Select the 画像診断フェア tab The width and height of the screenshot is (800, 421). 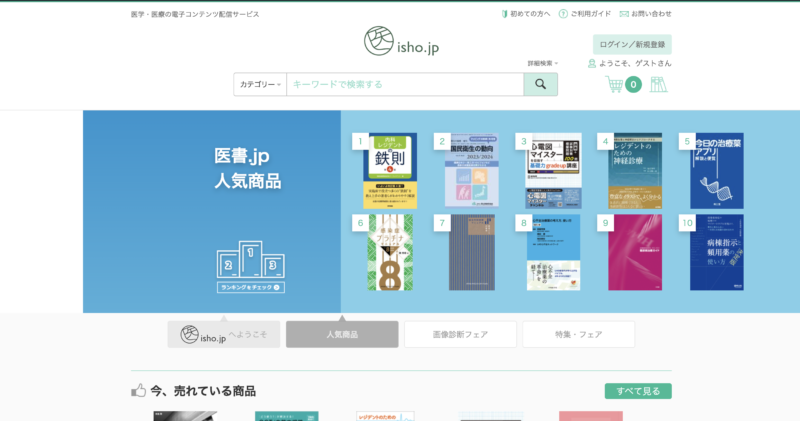(460, 334)
